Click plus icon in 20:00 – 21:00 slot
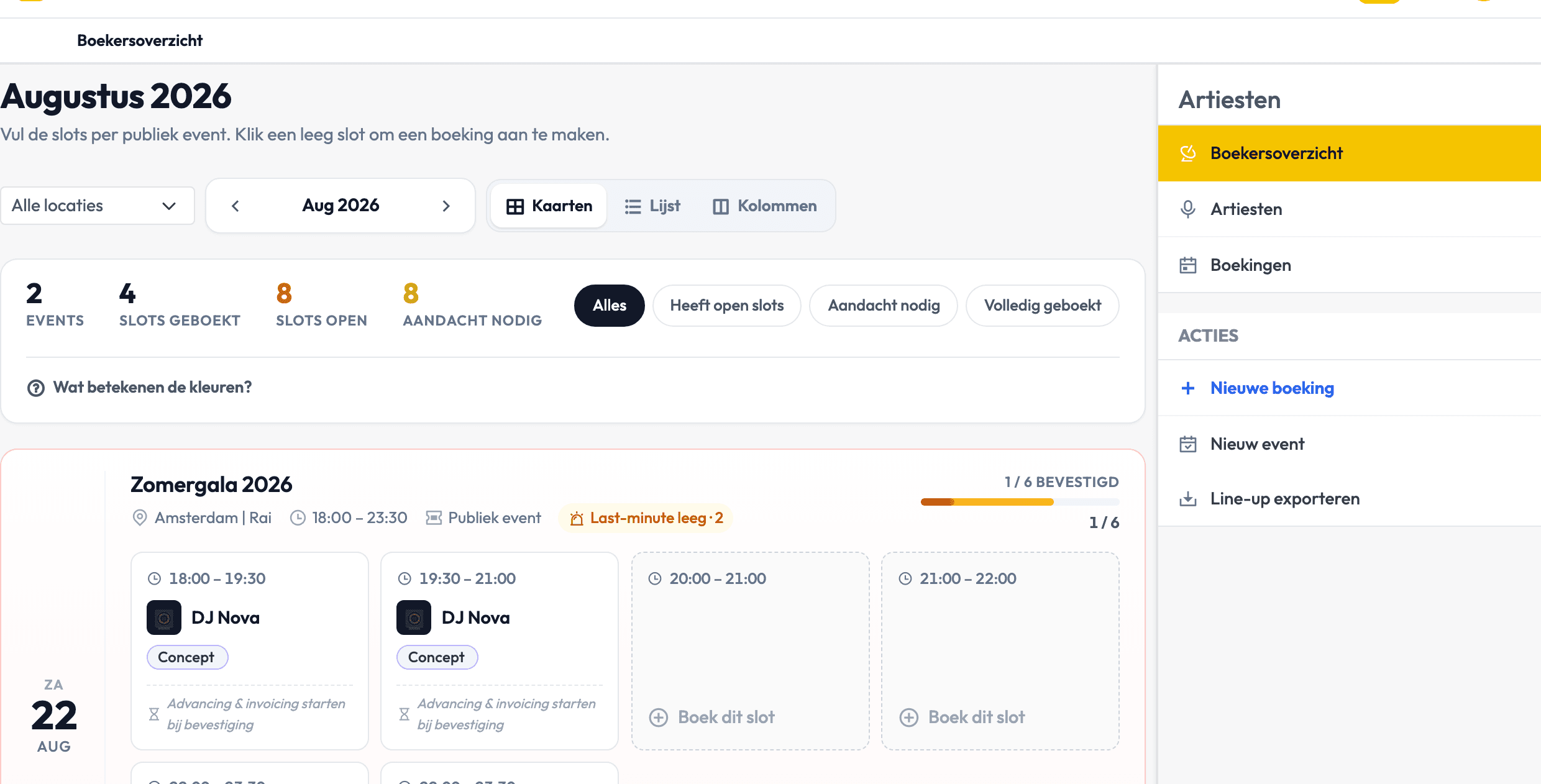The height and width of the screenshot is (784, 1541). pyautogui.click(x=659, y=718)
